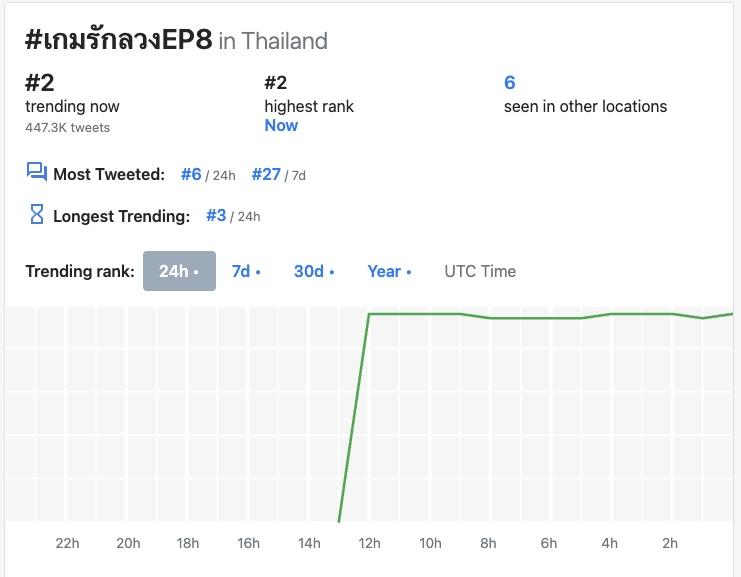The width and height of the screenshot is (741, 577).
Task: Click the #3 longest trending rank
Action: (x=216, y=215)
